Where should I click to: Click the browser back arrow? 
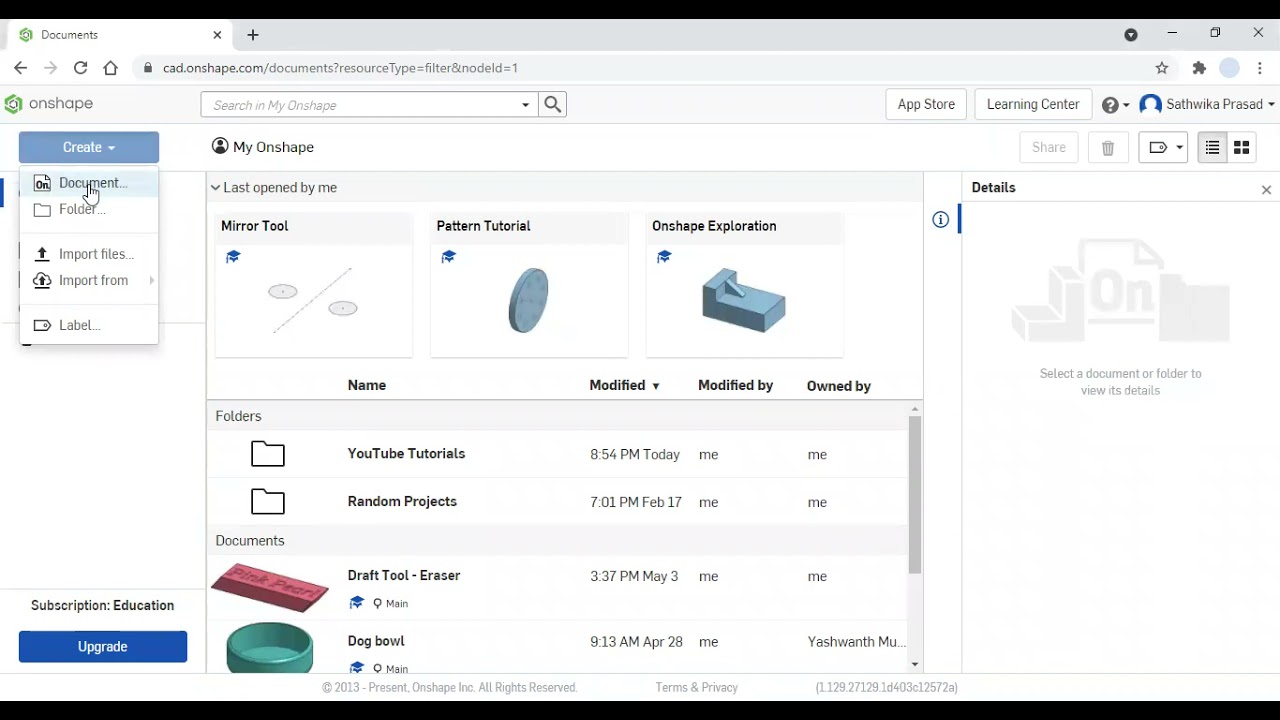pyautogui.click(x=21, y=68)
